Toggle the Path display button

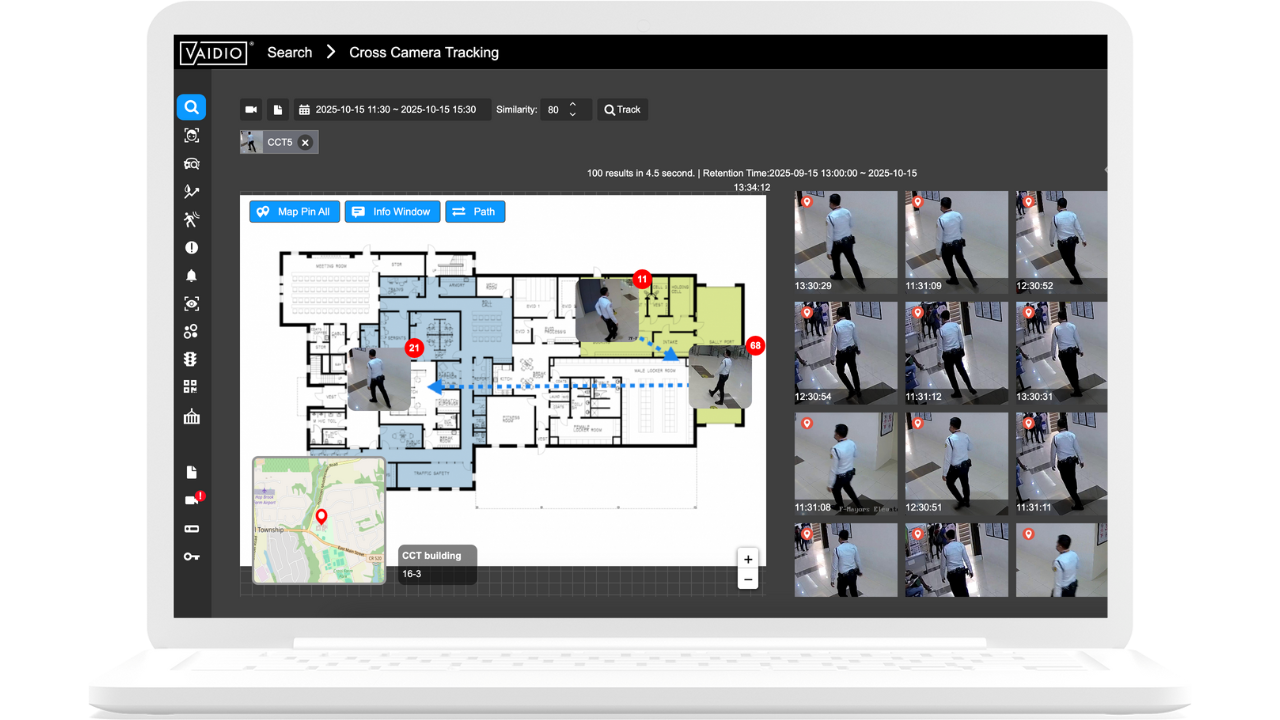(475, 212)
